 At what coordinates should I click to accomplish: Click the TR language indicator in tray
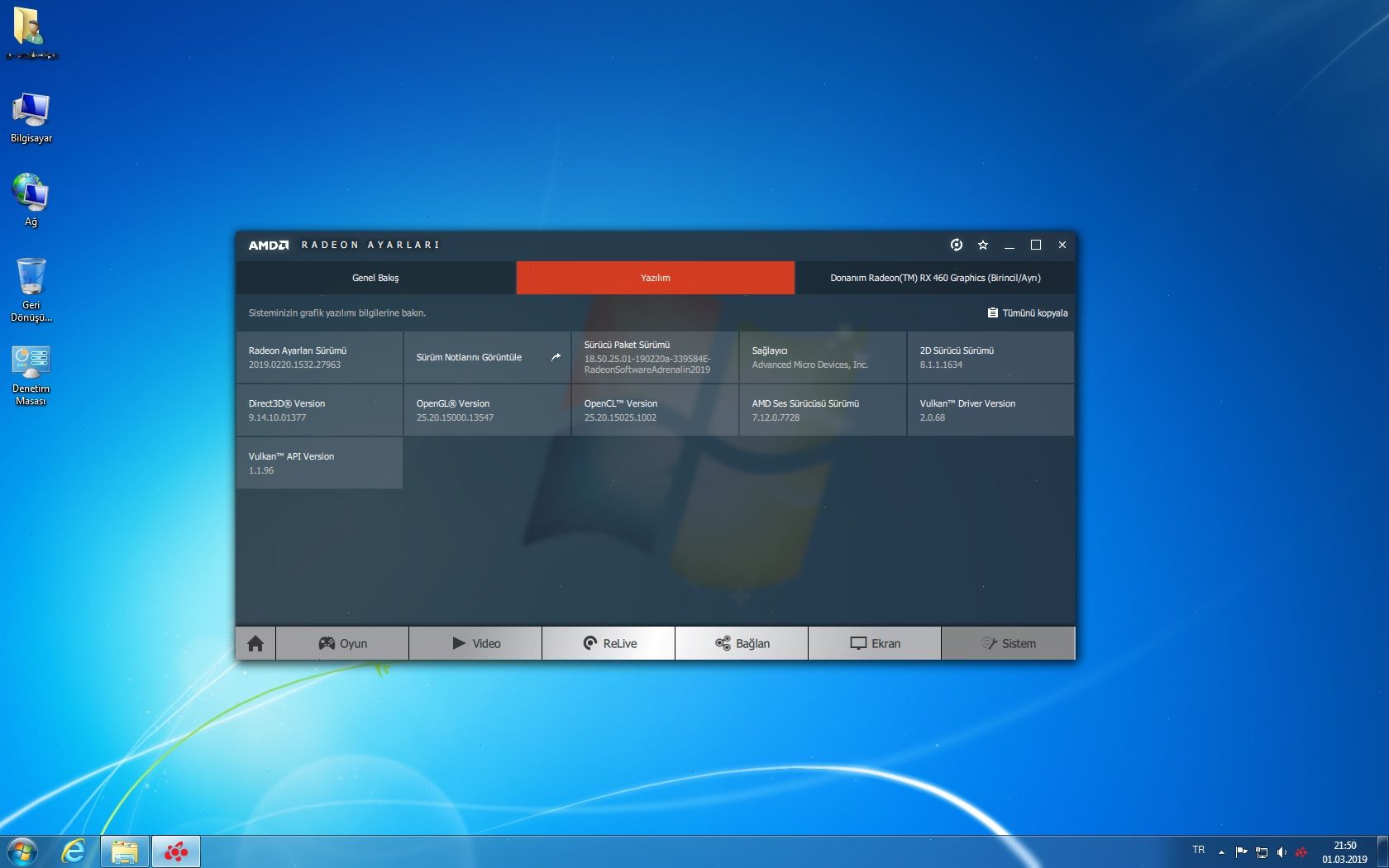[1198, 850]
